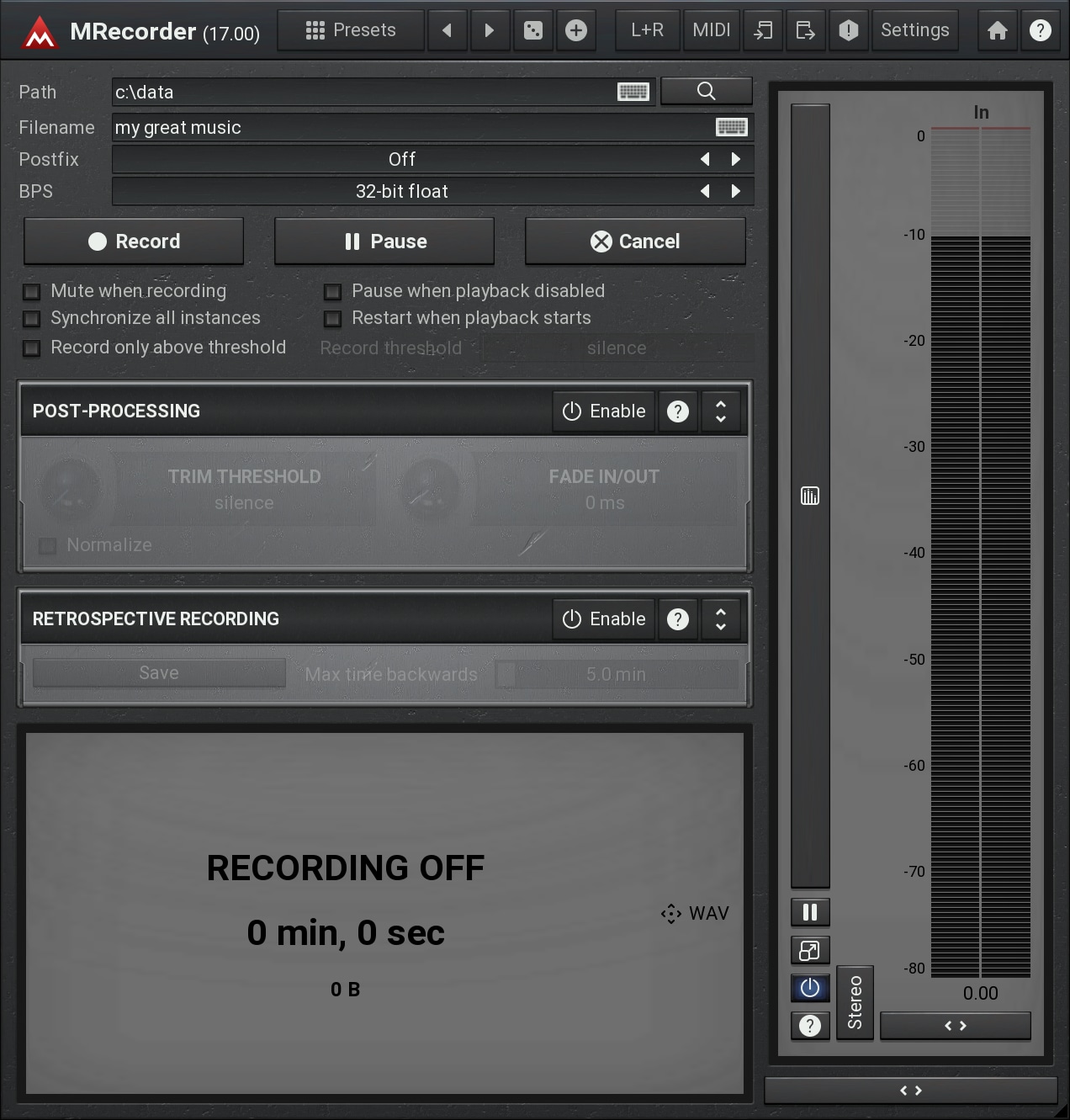Open the on-screen keyboard for Filename
The height and width of the screenshot is (1120, 1070).
730,127
